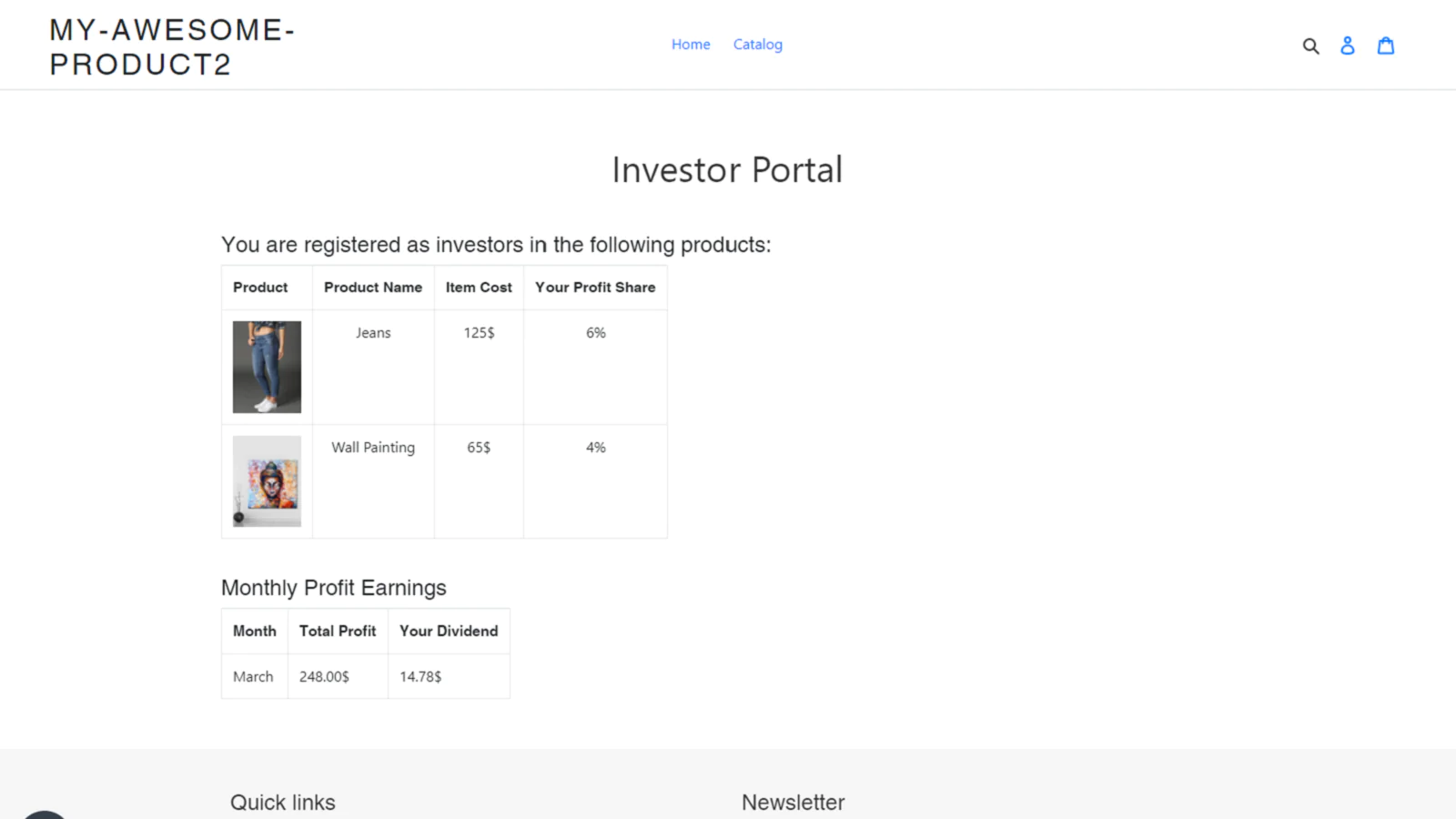
Task: Go to the Home menu link
Action: pyautogui.click(x=691, y=45)
